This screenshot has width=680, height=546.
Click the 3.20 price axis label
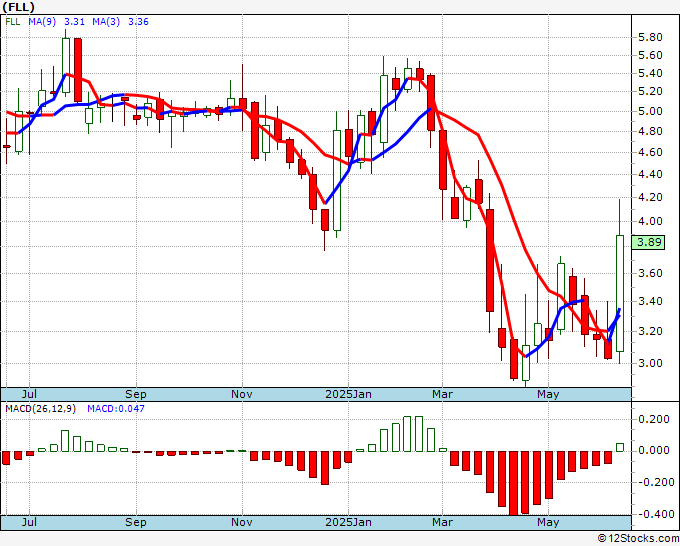click(x=651, y=331)
